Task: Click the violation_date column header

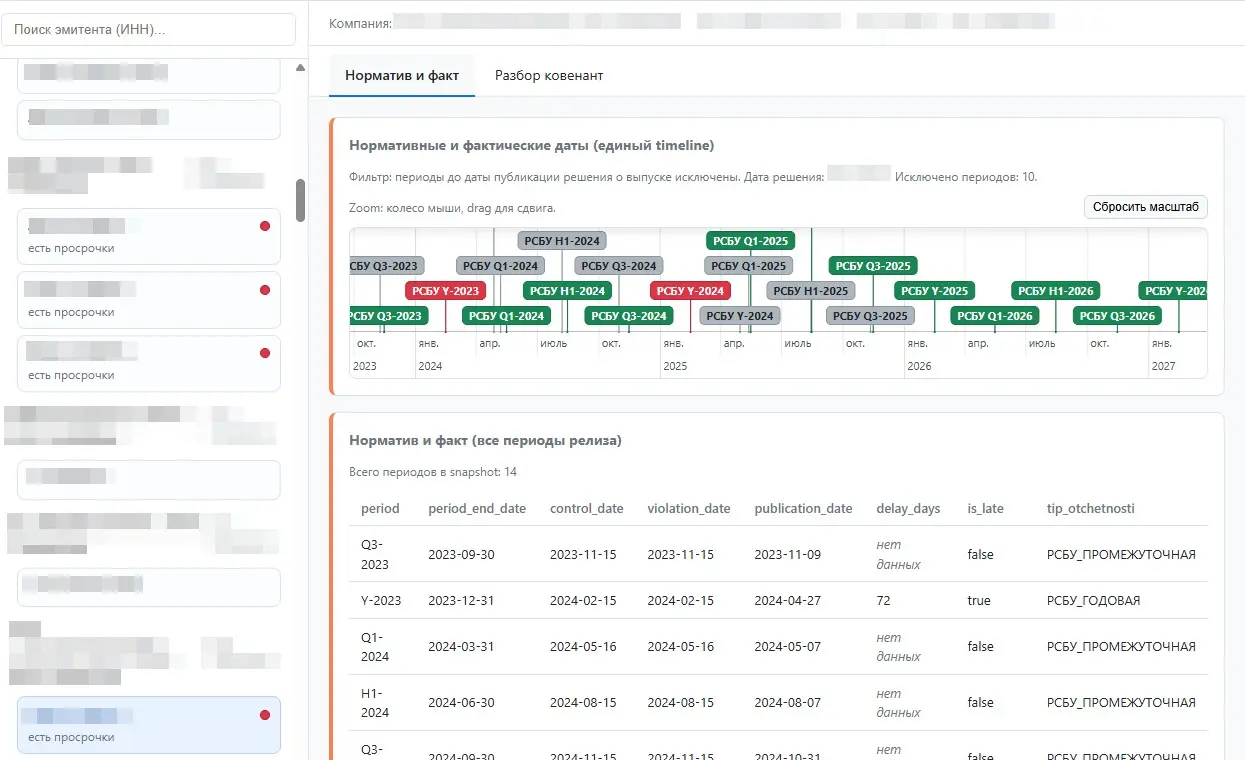Action: point(689,509)
